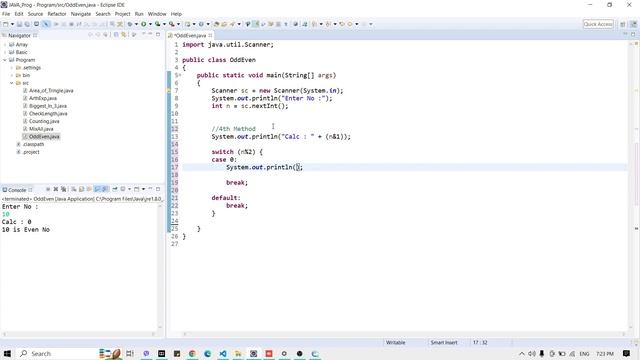Open Console view dropdown arrow
640x360 pixels.
tap(143, 189)
